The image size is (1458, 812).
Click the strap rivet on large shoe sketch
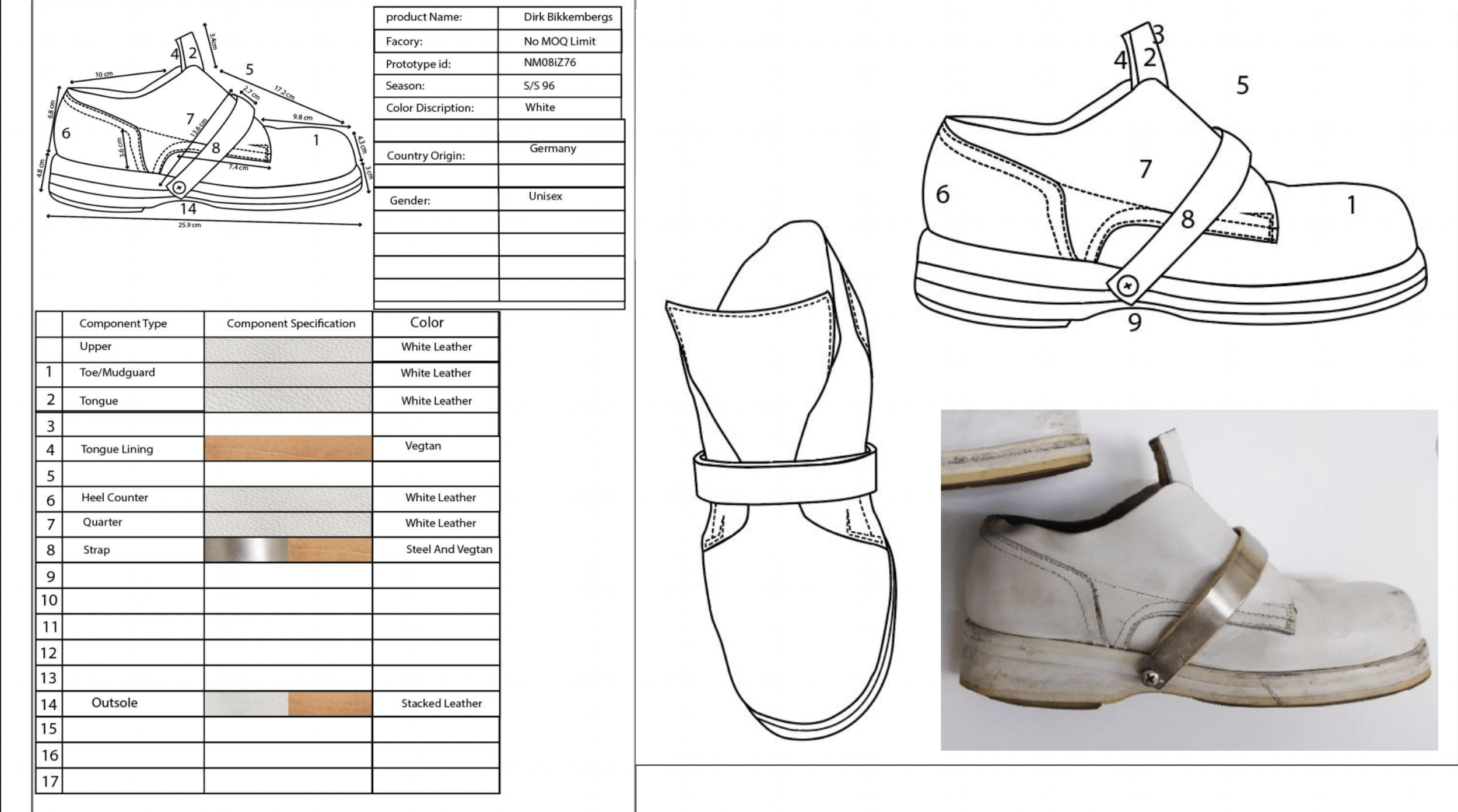[x=1127, y=286]
